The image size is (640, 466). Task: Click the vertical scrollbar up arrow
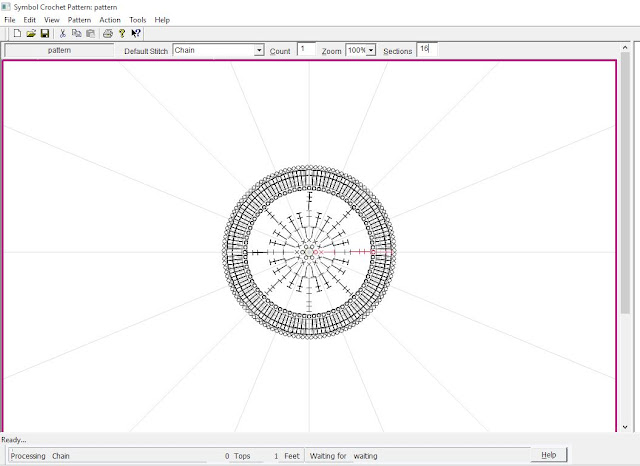pos(625,48)
